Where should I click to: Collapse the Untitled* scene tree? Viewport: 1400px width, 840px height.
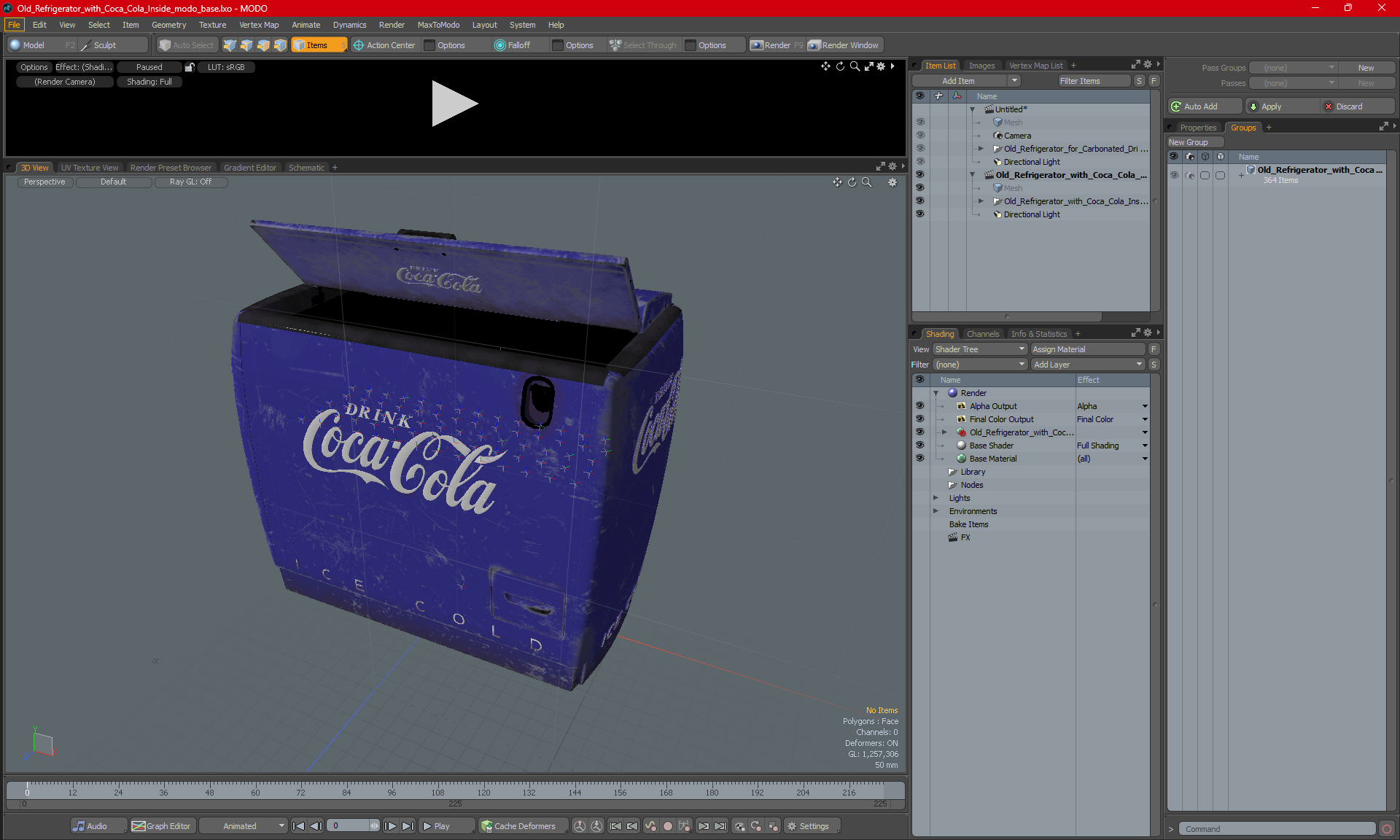coord(973,109)
